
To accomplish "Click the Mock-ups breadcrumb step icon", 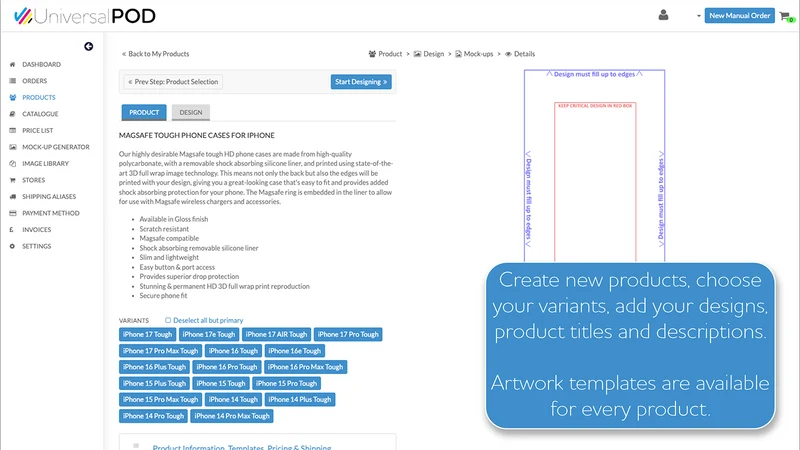I will tap(458, 54).
